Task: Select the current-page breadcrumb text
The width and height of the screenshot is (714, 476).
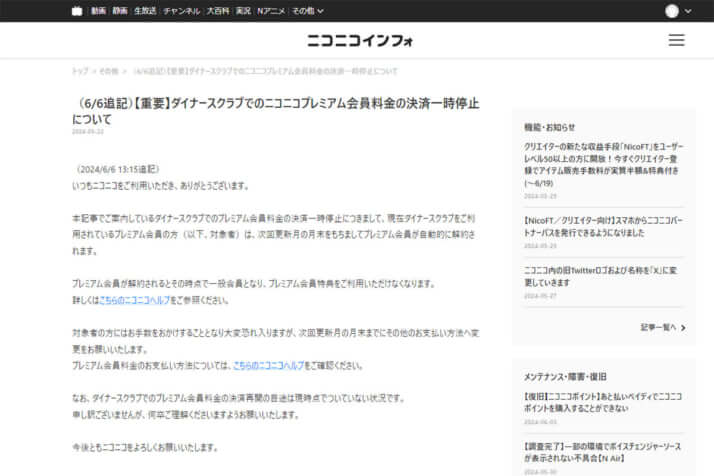Action: pos(265,71)
